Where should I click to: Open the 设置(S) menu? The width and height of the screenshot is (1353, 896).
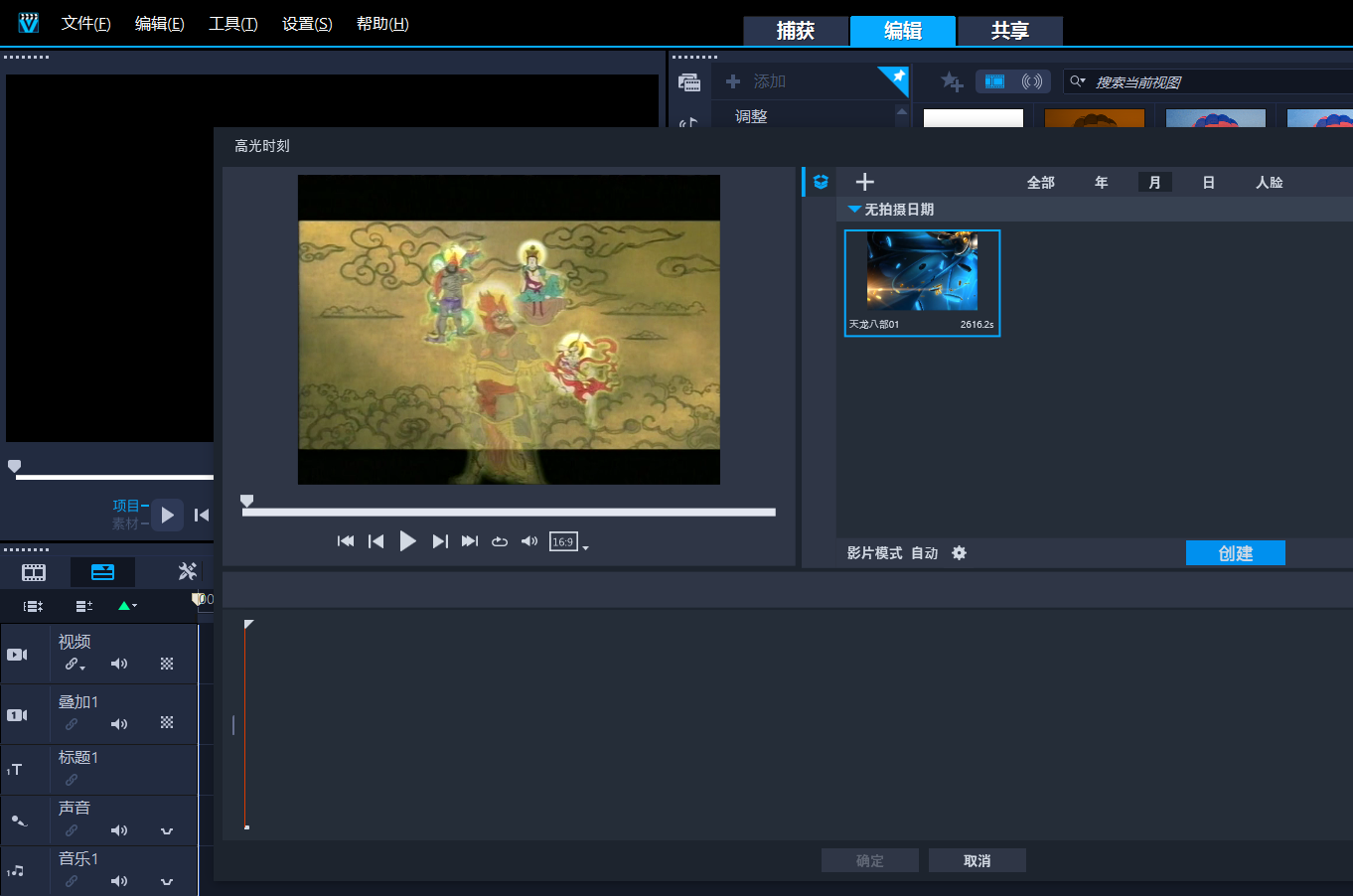pyautogui.click(x=307, y=23)
